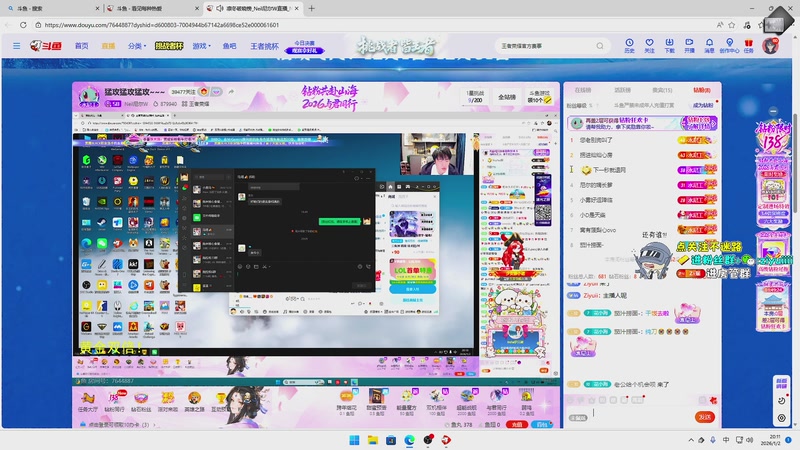Screen dimensions: 800x450
Task: Focus the site search input field
Action: pos(546,46)
